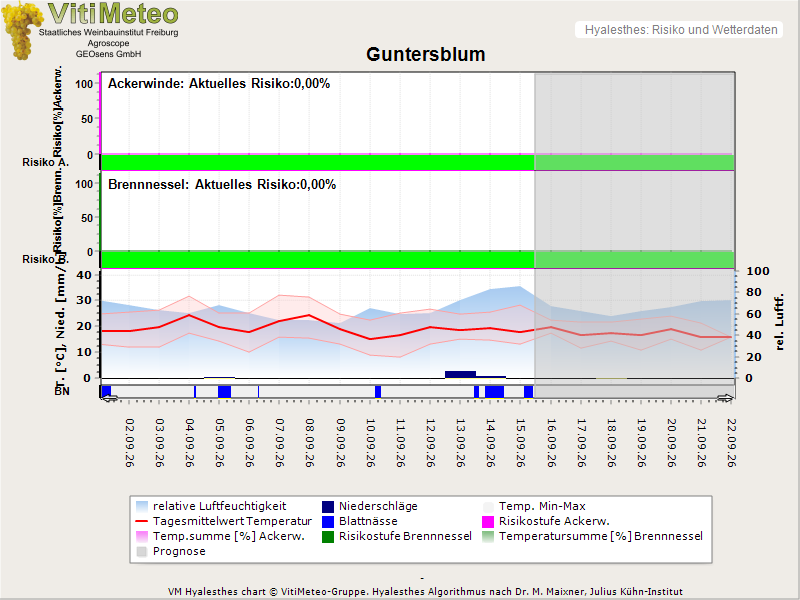800x600 pixels.
Task: Click the Blattnässe legend swatch
Action: pos(328,521)
